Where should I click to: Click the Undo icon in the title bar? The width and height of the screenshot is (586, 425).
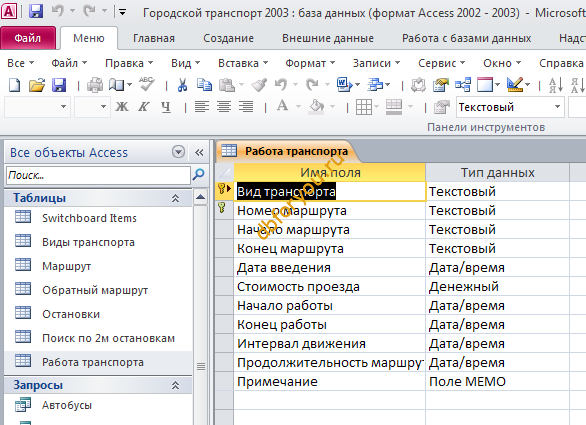tap(57, 12)
